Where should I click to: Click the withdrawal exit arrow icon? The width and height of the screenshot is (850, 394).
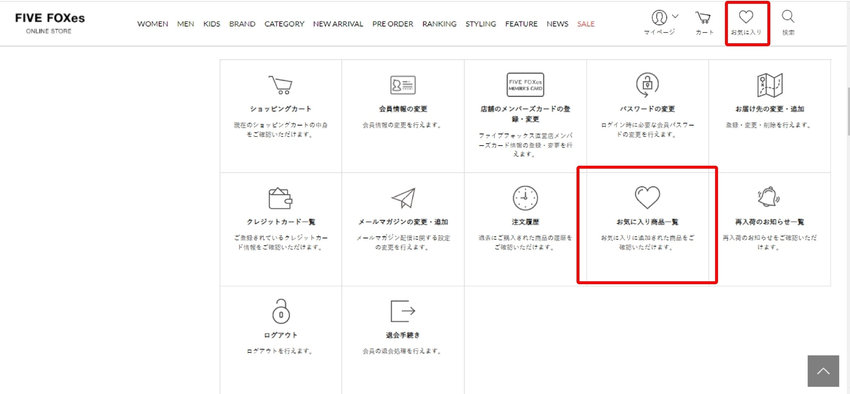pos(403,311)
